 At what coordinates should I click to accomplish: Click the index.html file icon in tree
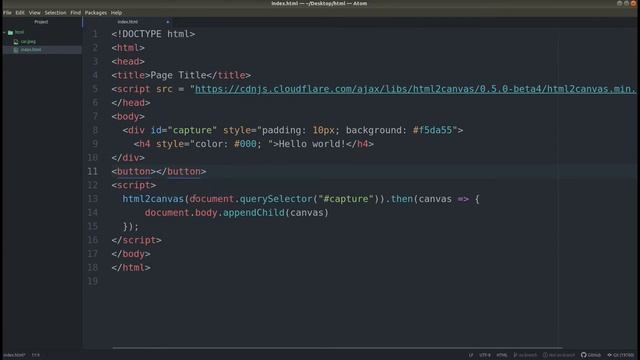point(16,50)
